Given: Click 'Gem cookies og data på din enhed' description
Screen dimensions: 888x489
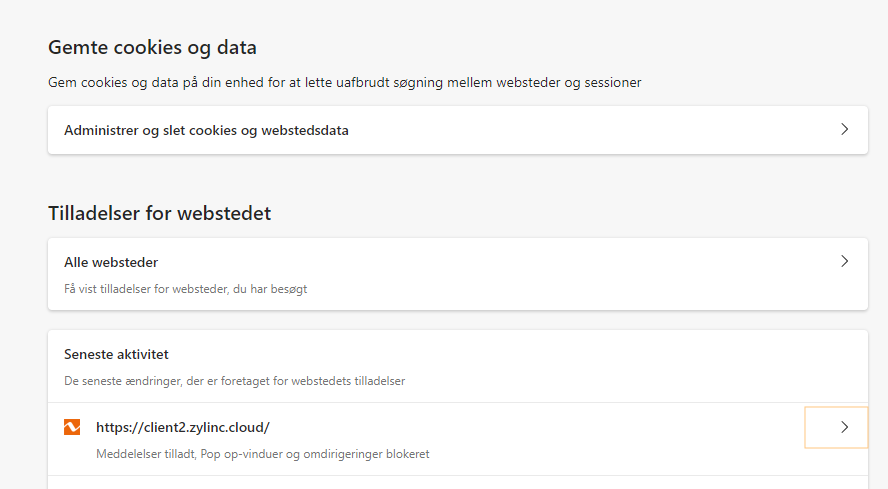Looking at the screenshot, I should point(344,82).
